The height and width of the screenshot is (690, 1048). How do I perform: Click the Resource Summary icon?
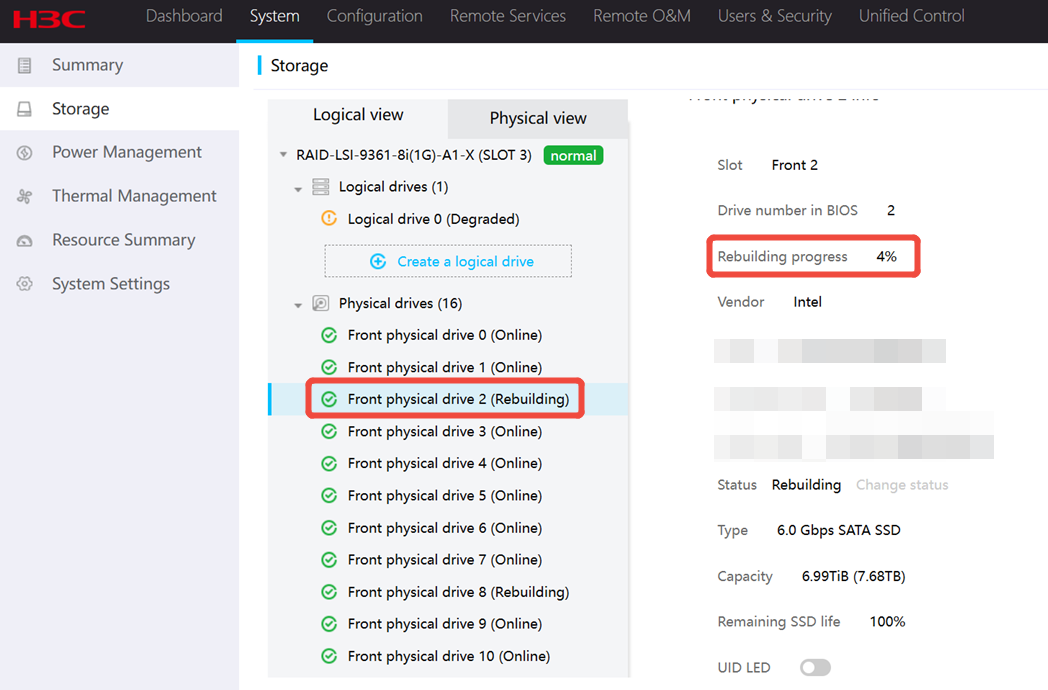(25, 241)
